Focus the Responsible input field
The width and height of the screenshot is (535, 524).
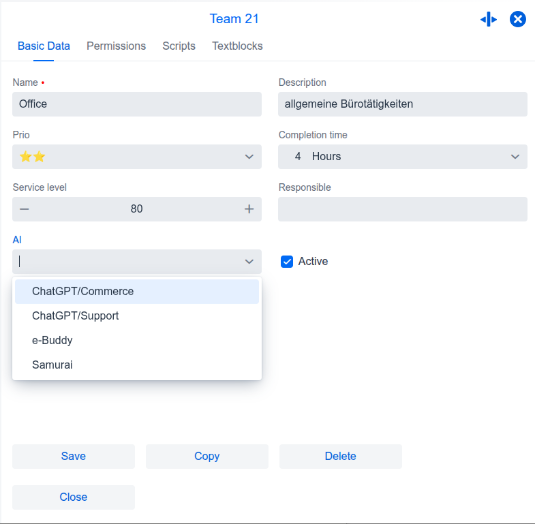[x=403, y=209]
